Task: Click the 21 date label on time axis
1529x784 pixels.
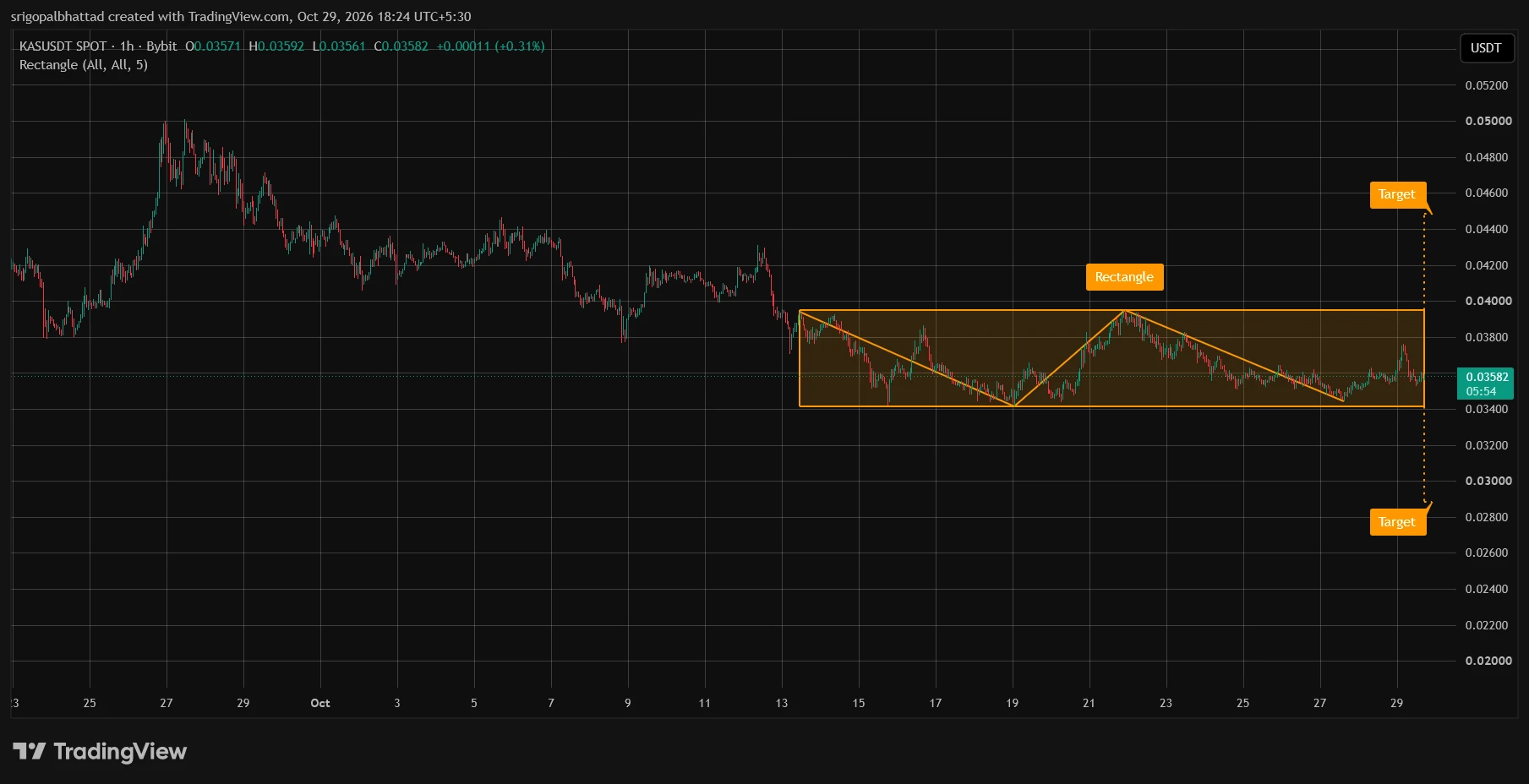Action: (x=1089, y=703)
